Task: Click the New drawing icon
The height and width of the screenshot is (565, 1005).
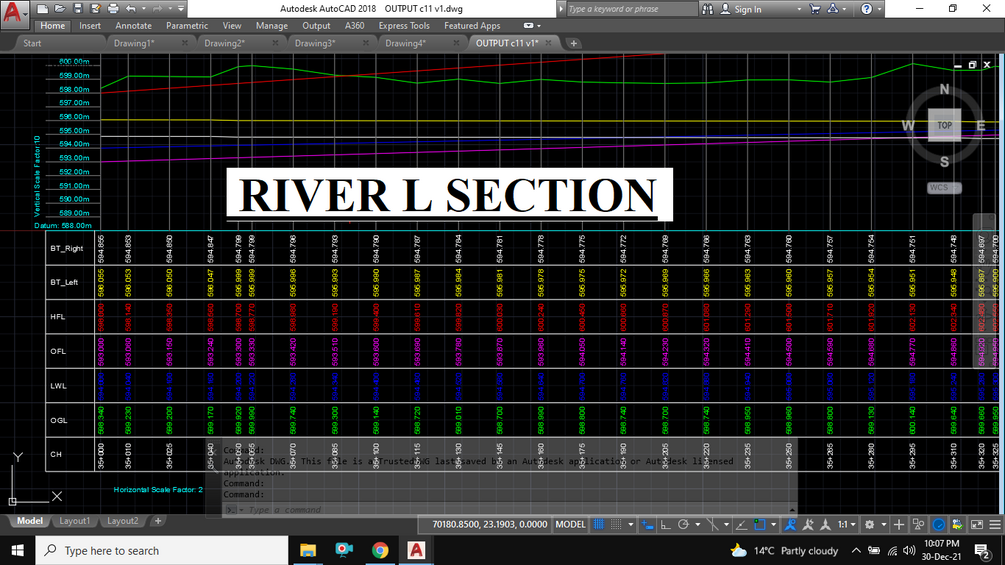Action: click(x=42, y=9)
